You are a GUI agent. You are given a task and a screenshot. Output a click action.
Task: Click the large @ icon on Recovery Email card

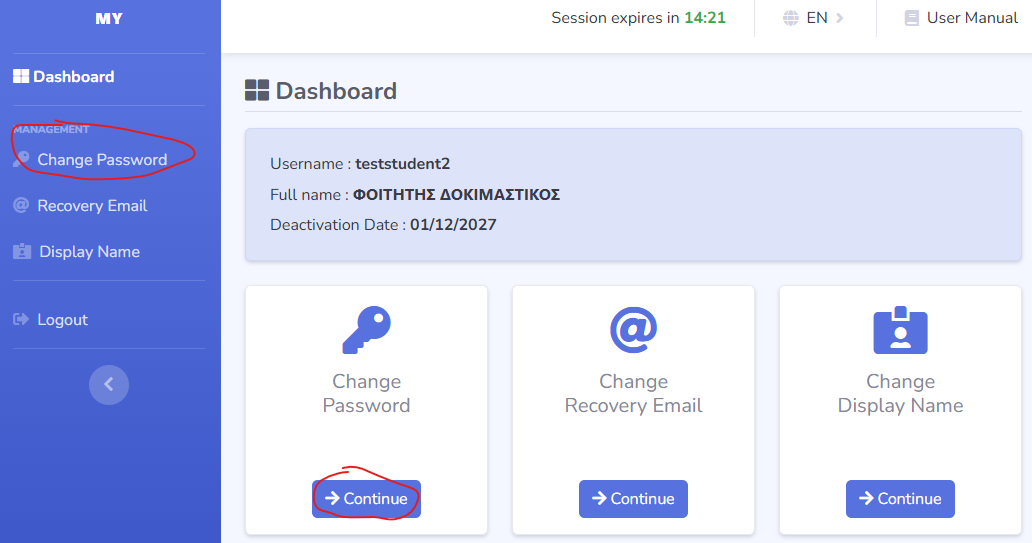click(633, 330)
